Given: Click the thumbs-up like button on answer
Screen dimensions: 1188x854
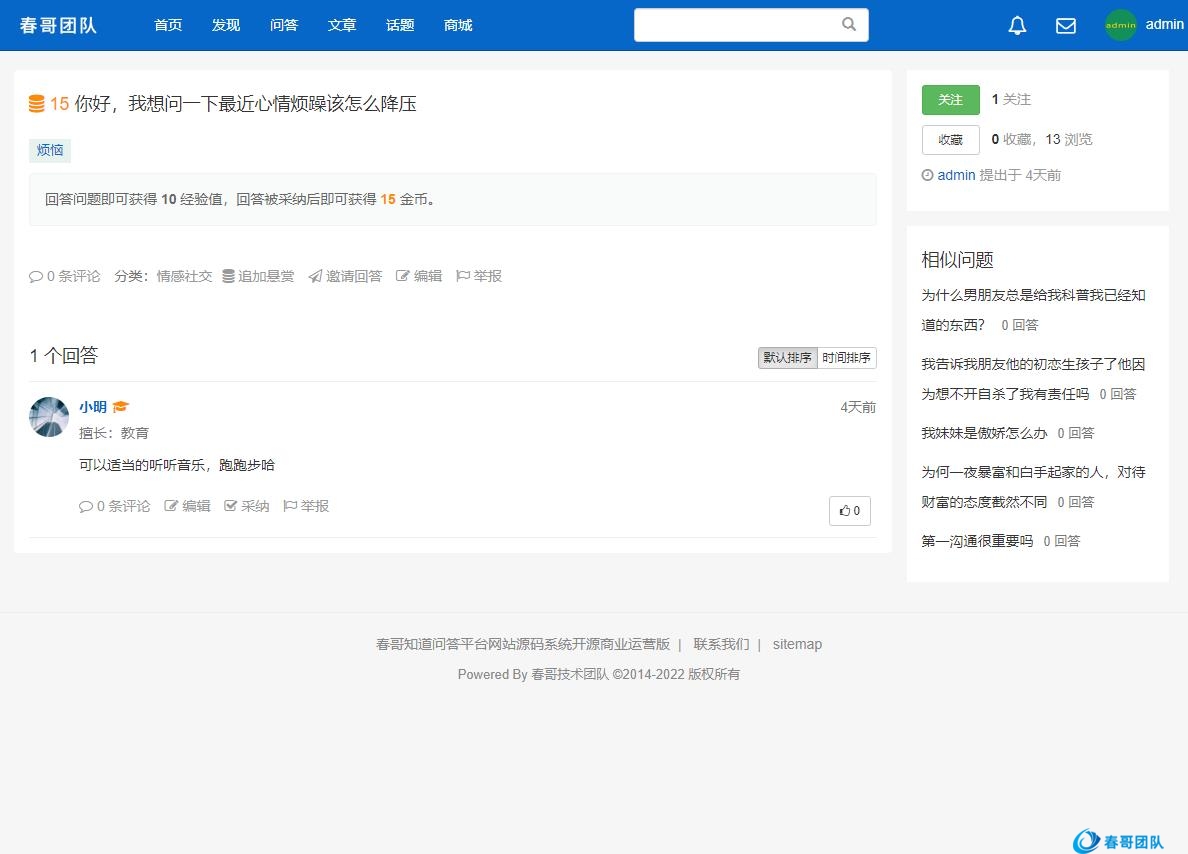Looking at the screenshot, I should coord(850,510).
